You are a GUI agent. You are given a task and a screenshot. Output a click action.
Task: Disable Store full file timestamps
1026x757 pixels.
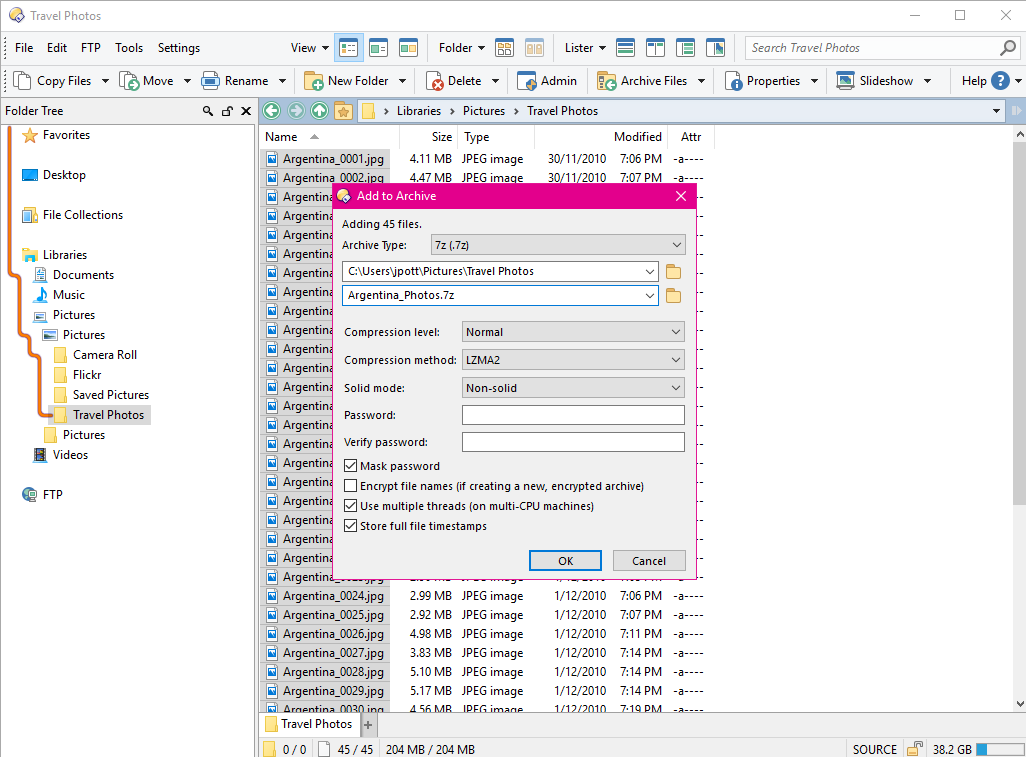click(x=350, y=525)
